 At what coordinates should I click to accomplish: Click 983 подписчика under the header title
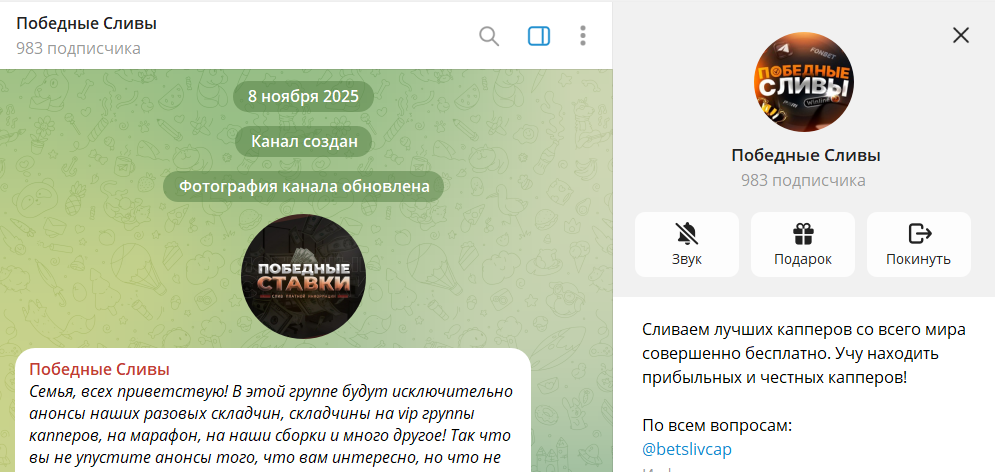[78, 48]
